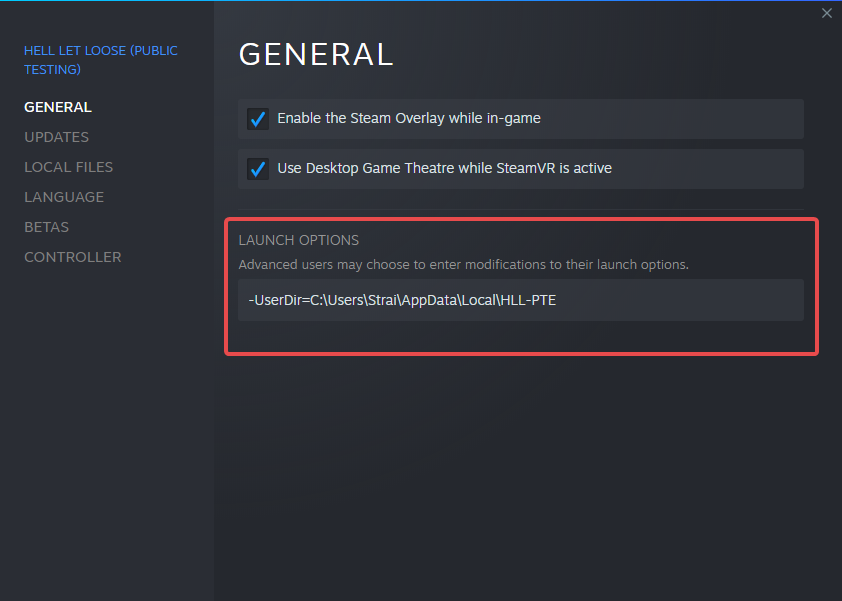
Task: Uncheck the Desktop Game Theatre checkbox
Action: tap(258, 169)
